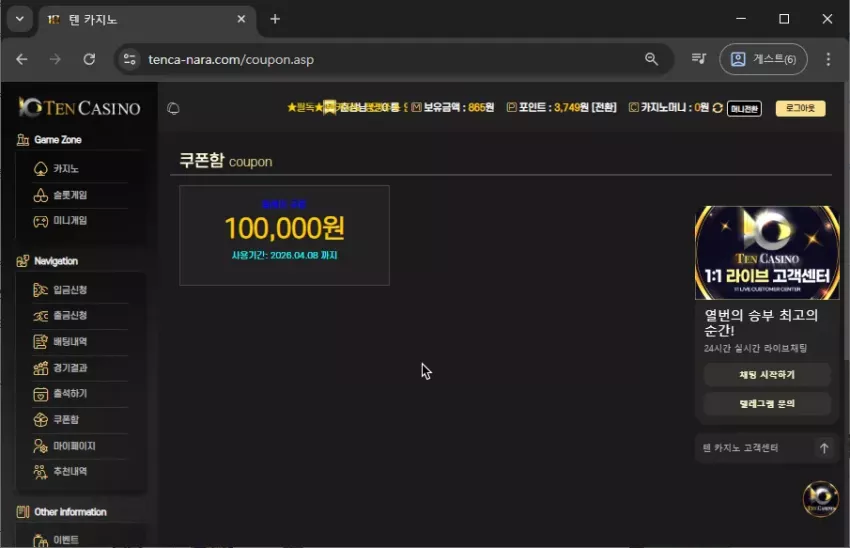Click the Other Information section header
The width and height of the screenshot is (850, 548).
[70, 512]
